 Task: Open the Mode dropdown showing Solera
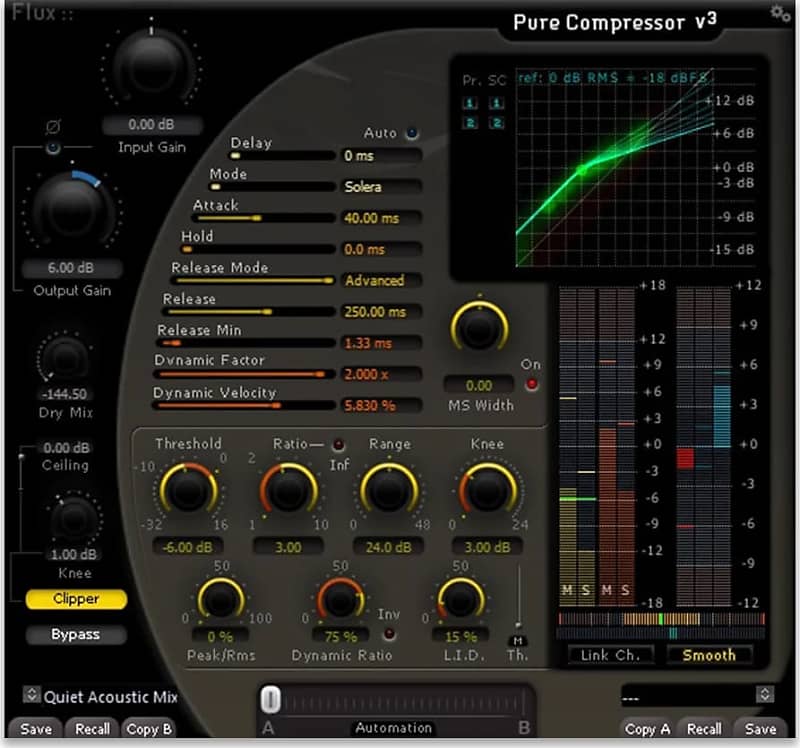coord(385,186)
